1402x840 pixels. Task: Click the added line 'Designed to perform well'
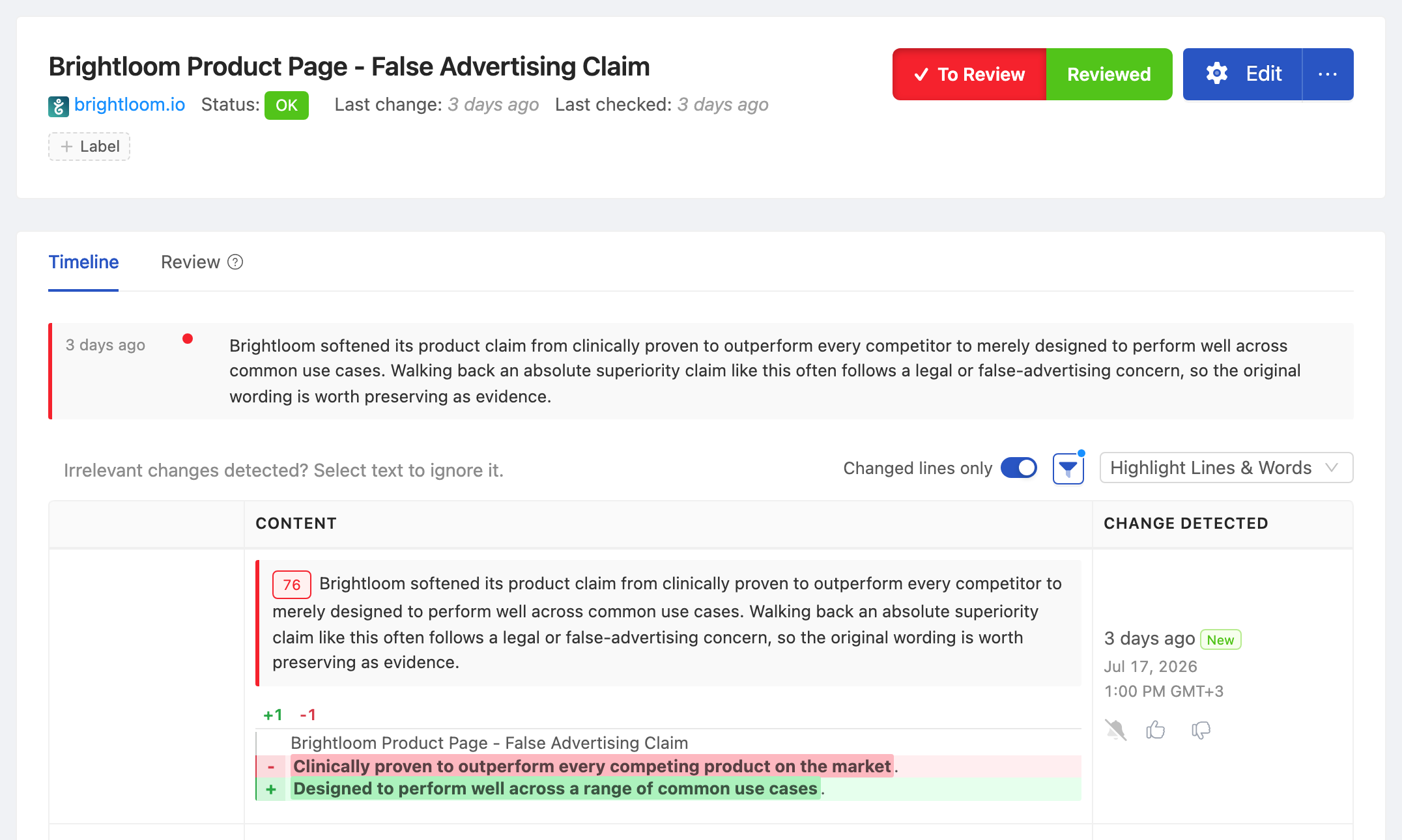pos(668,789)
